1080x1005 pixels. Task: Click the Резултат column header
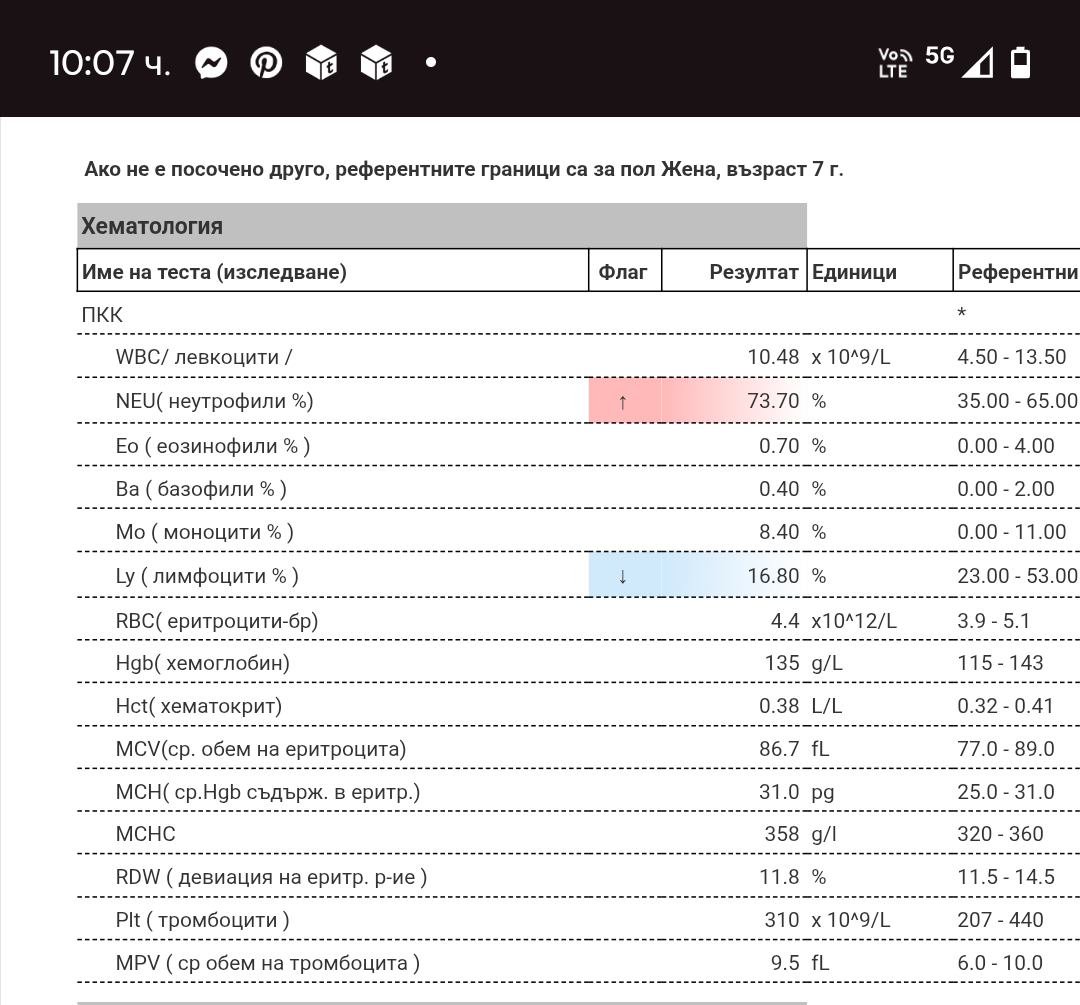(753, 272)
